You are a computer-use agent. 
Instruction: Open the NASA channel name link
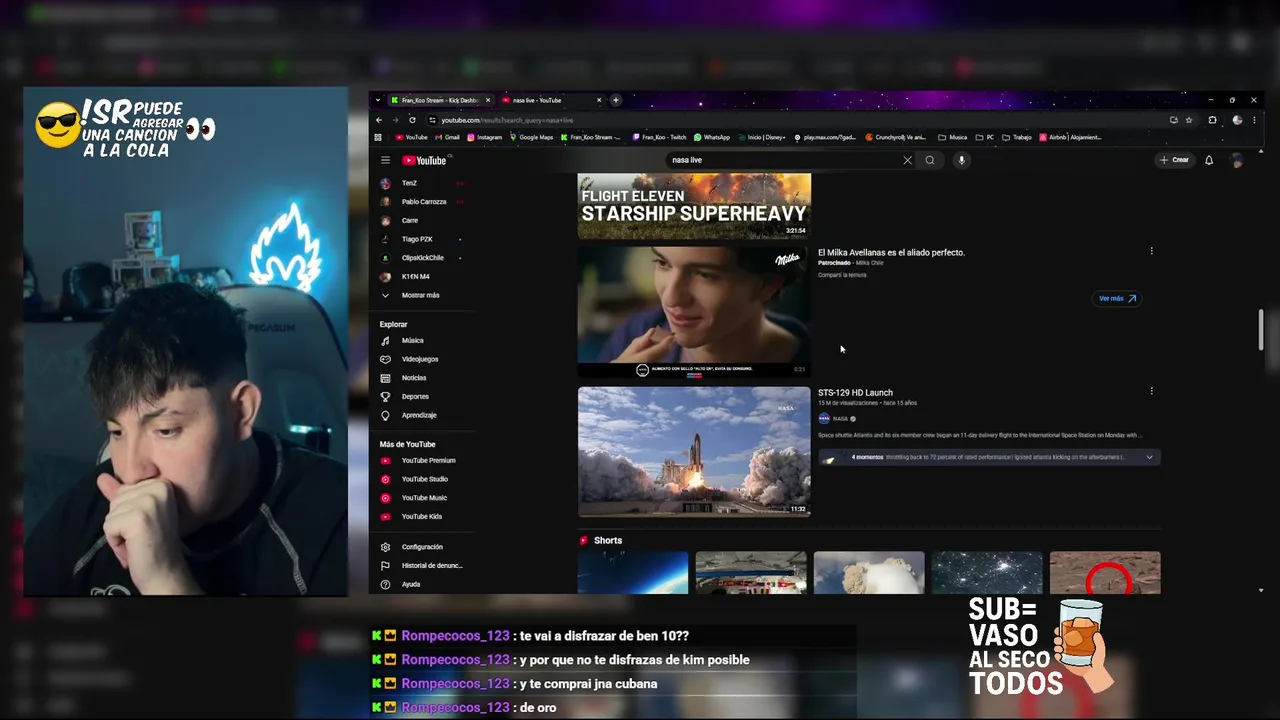[840, 419]
